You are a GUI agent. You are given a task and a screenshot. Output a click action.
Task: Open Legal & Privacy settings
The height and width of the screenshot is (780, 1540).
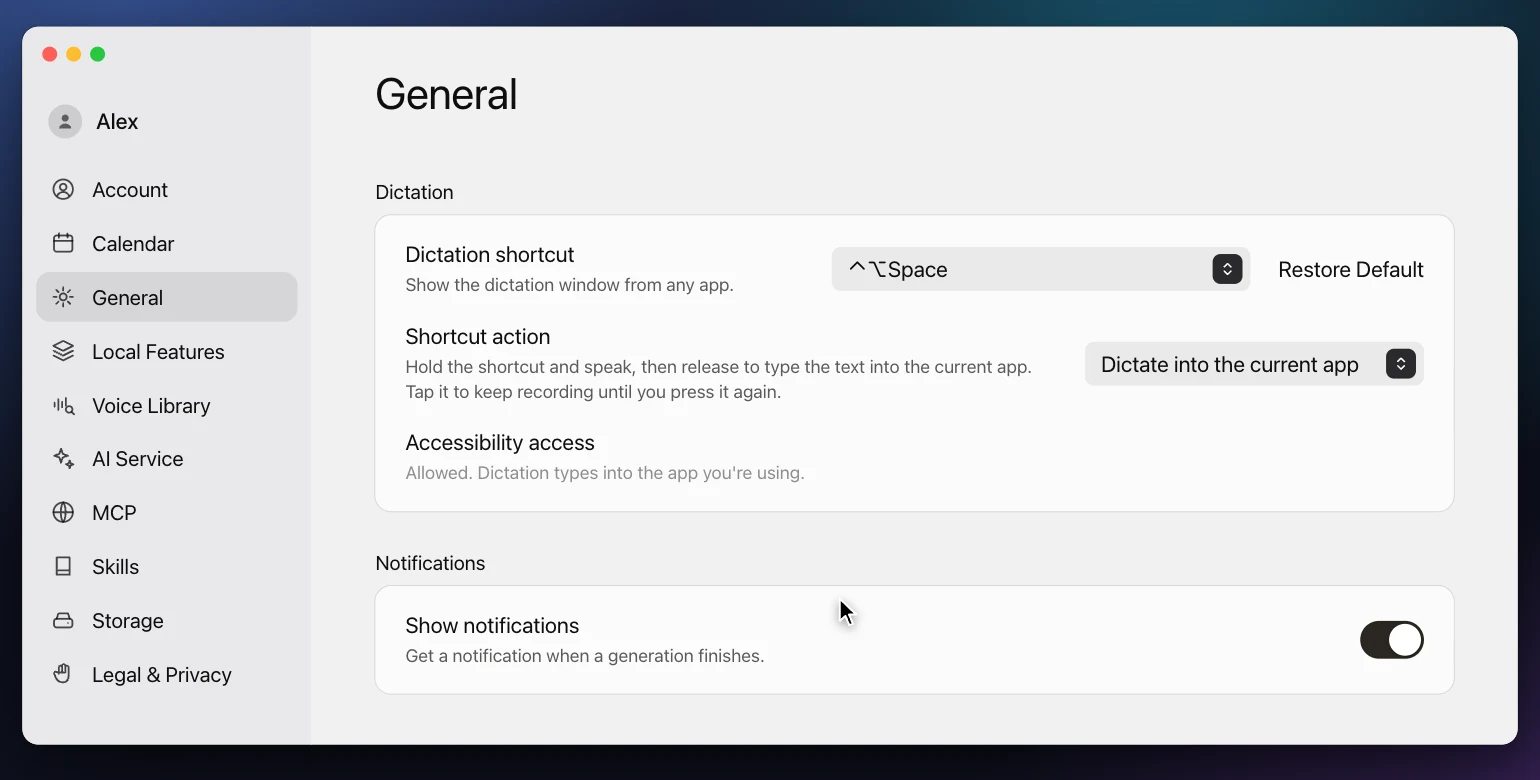coord(167,675)
